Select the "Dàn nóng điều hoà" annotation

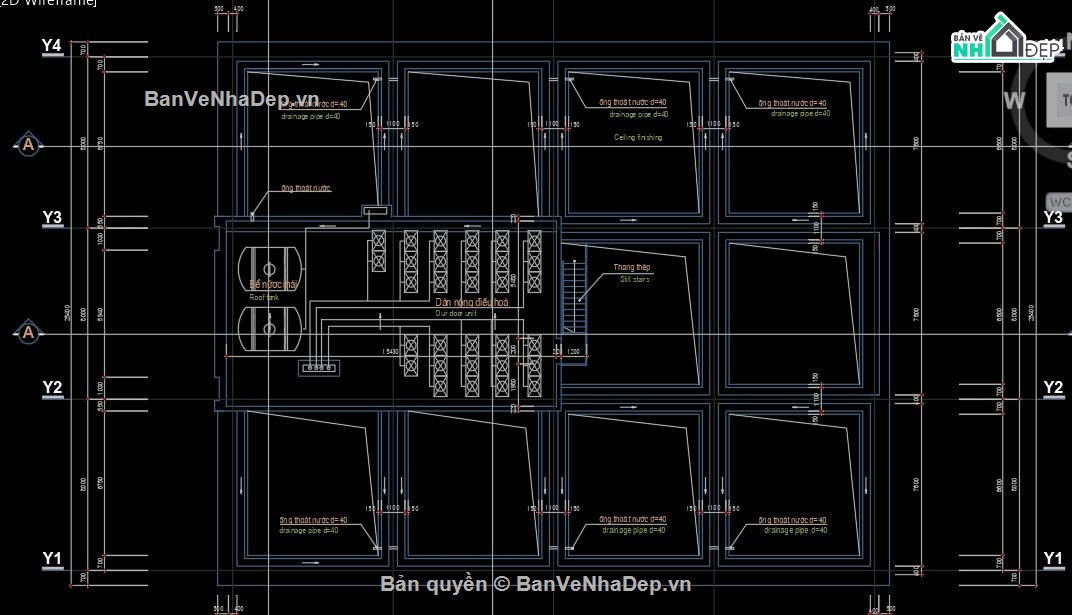[472, 302]
